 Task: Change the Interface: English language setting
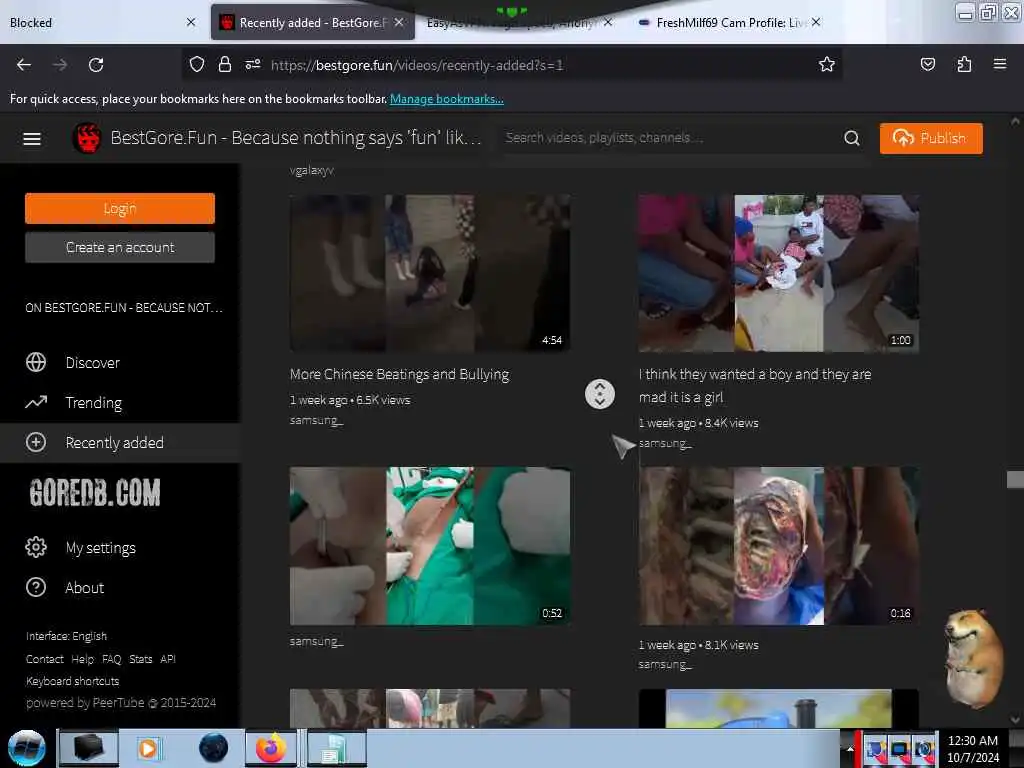click(66, 635)
